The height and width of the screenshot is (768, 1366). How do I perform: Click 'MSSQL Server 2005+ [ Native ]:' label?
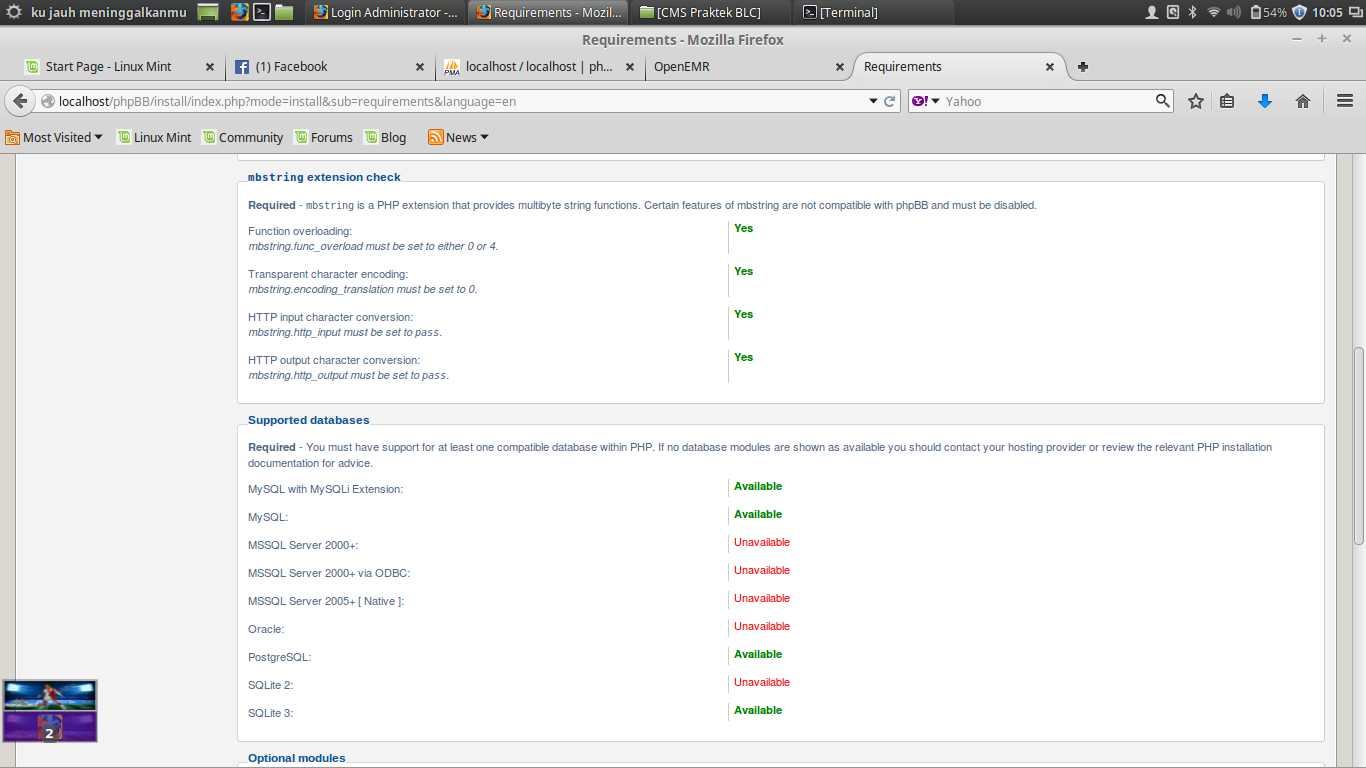point(326,601)
